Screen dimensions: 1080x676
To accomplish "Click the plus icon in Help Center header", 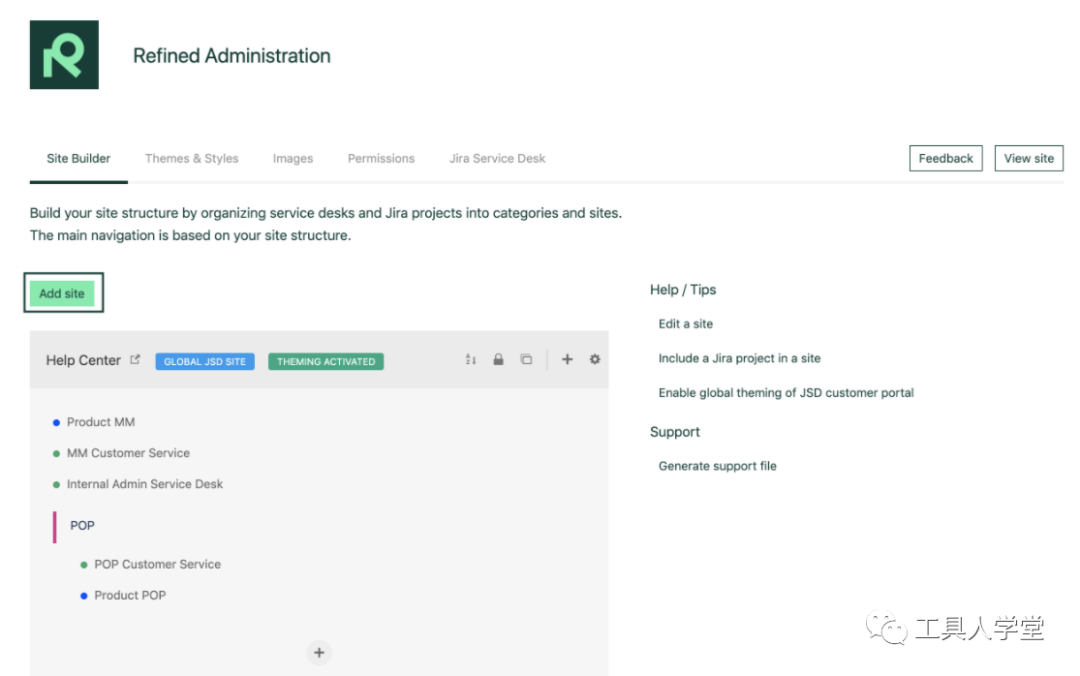I will pyautogui.click(x=567, y=359).
